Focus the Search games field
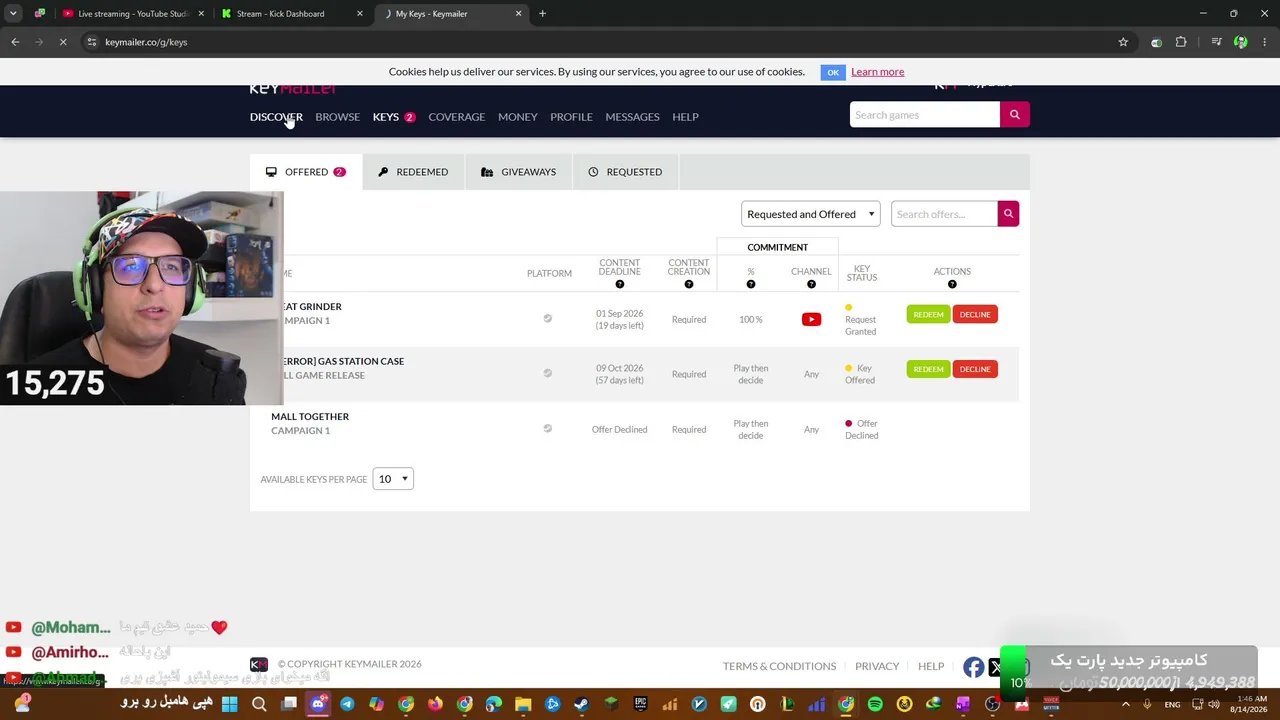The width and height of the screenshot is (1280, 720). click(925, 115)
